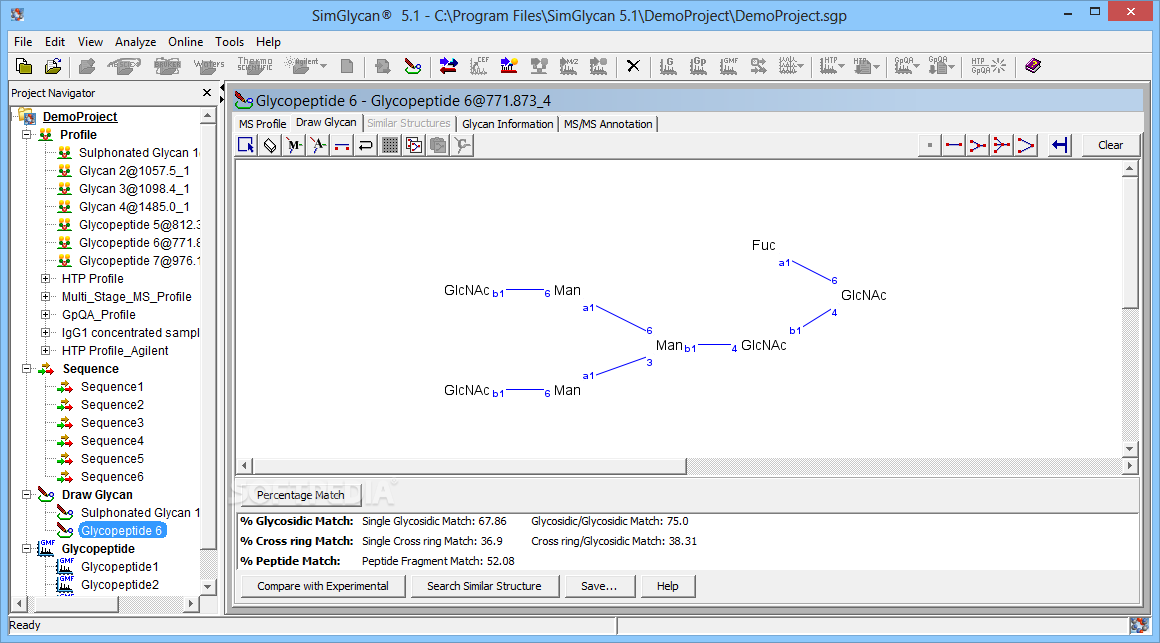Click the small square node tool
1160x643 pixels.
click(x=930, y=145)
